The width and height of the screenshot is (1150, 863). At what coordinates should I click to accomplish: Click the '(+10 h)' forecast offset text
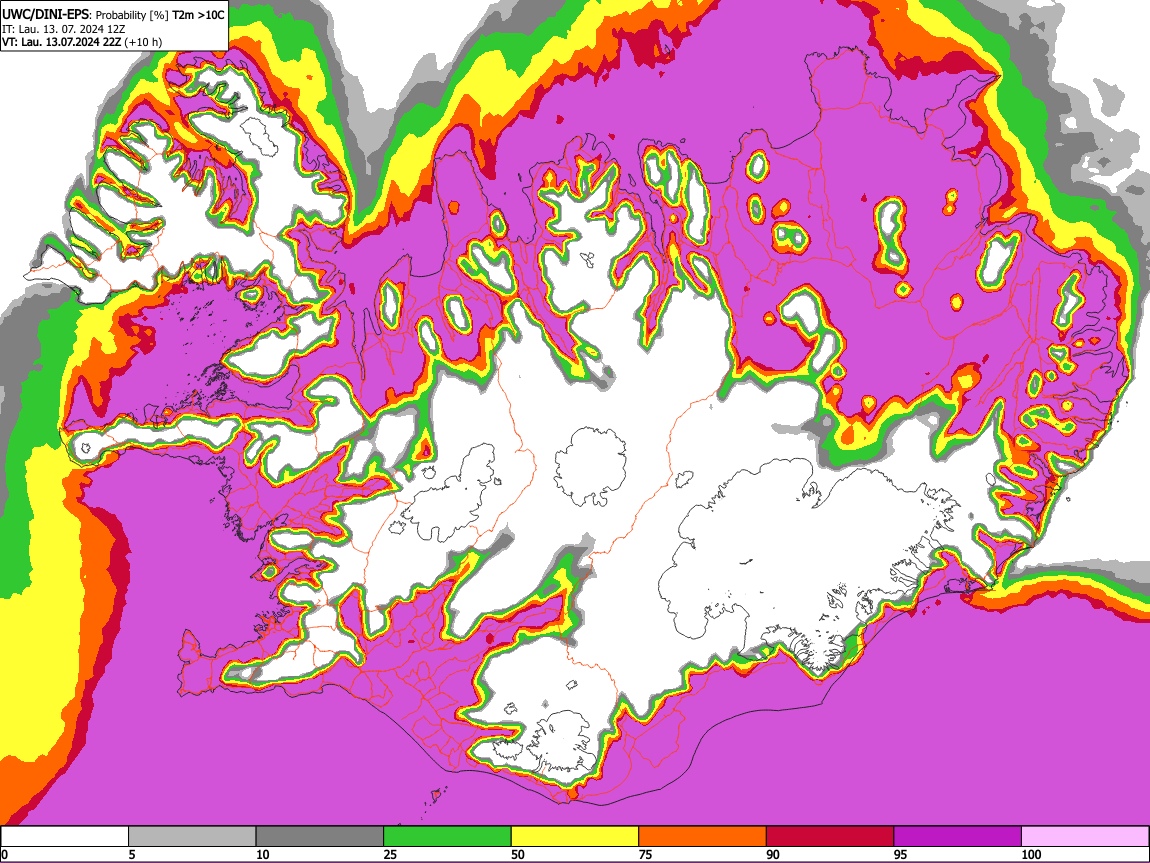coord(143,42)
